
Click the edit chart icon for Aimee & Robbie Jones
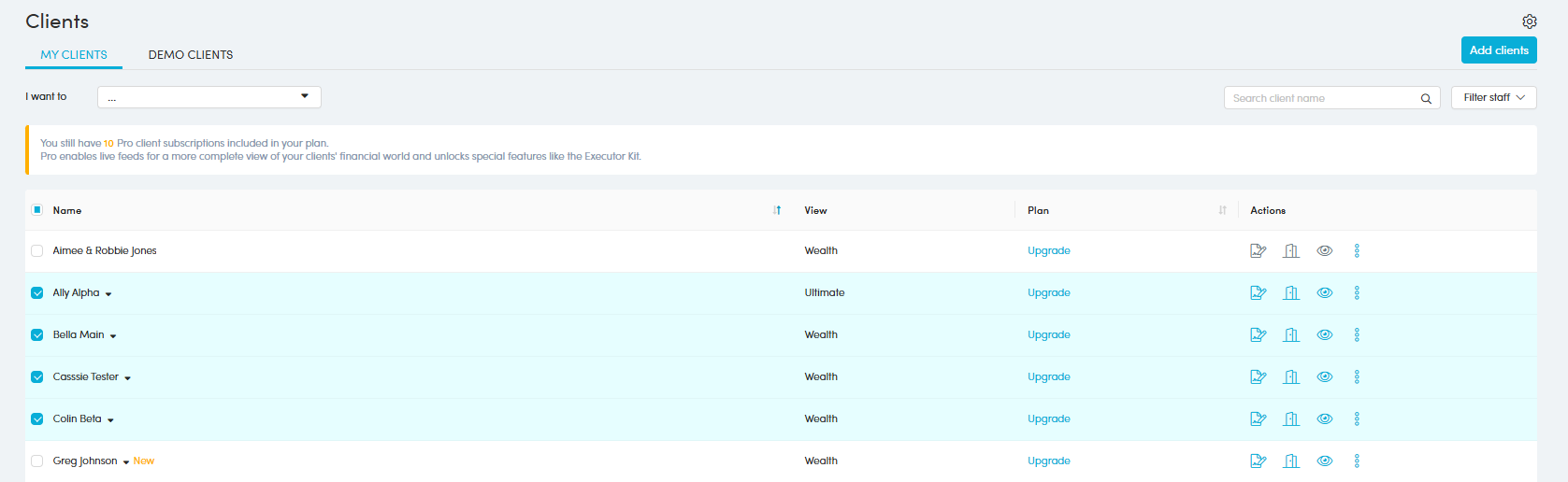pyautogui.click(x=1258, y=250)
